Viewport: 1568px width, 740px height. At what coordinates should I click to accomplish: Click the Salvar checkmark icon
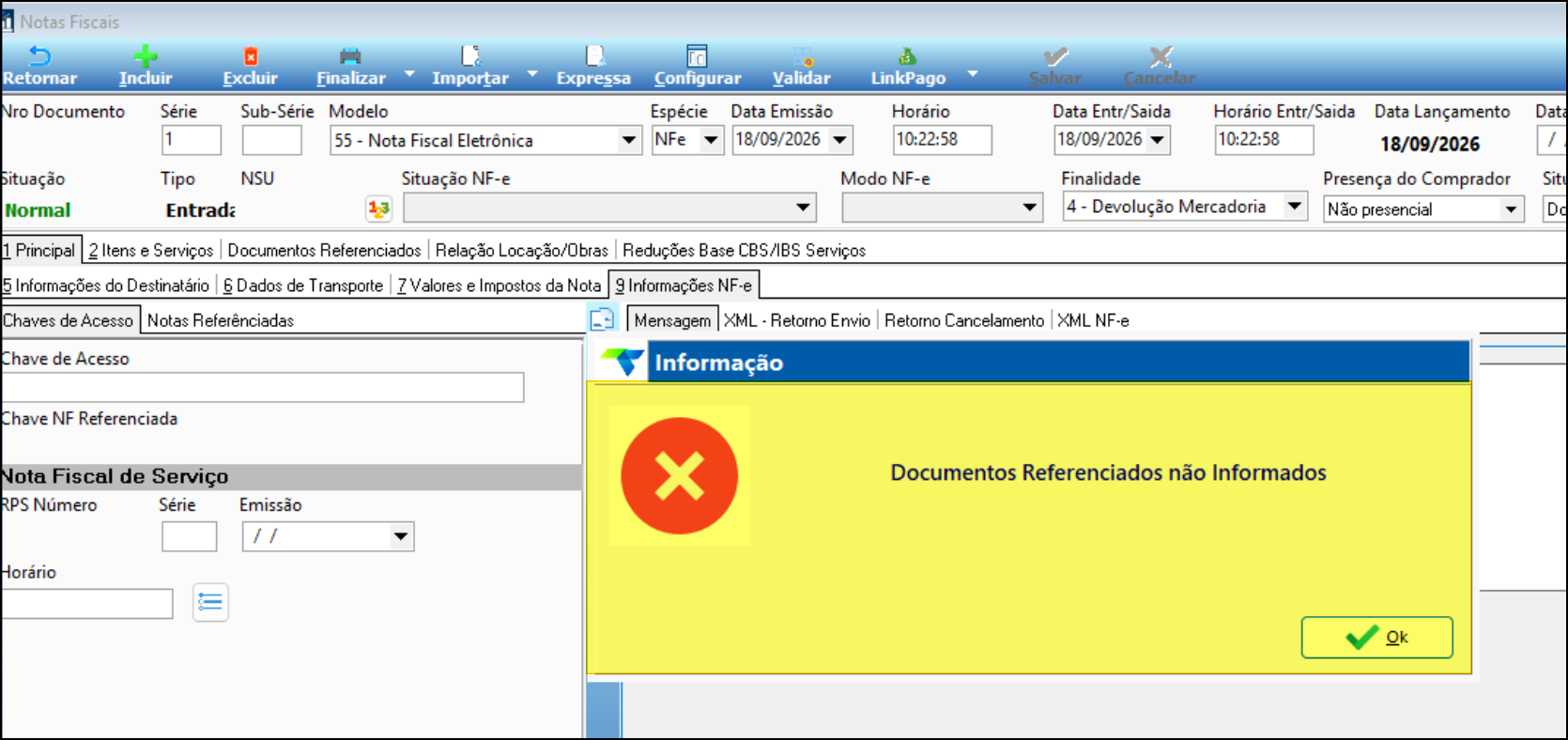tap(1055, 56)
